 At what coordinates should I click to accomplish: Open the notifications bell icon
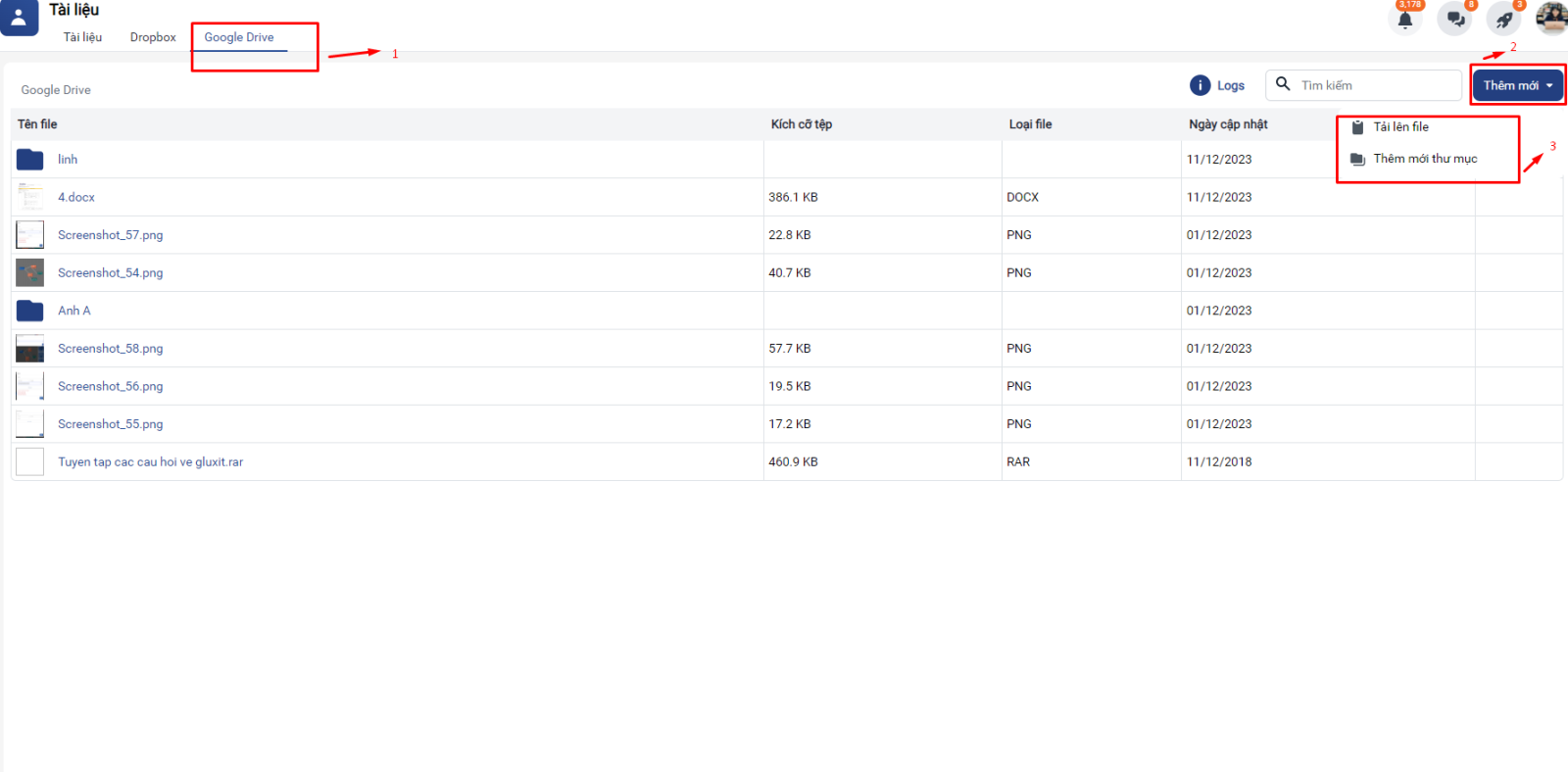coord(1404,20)
